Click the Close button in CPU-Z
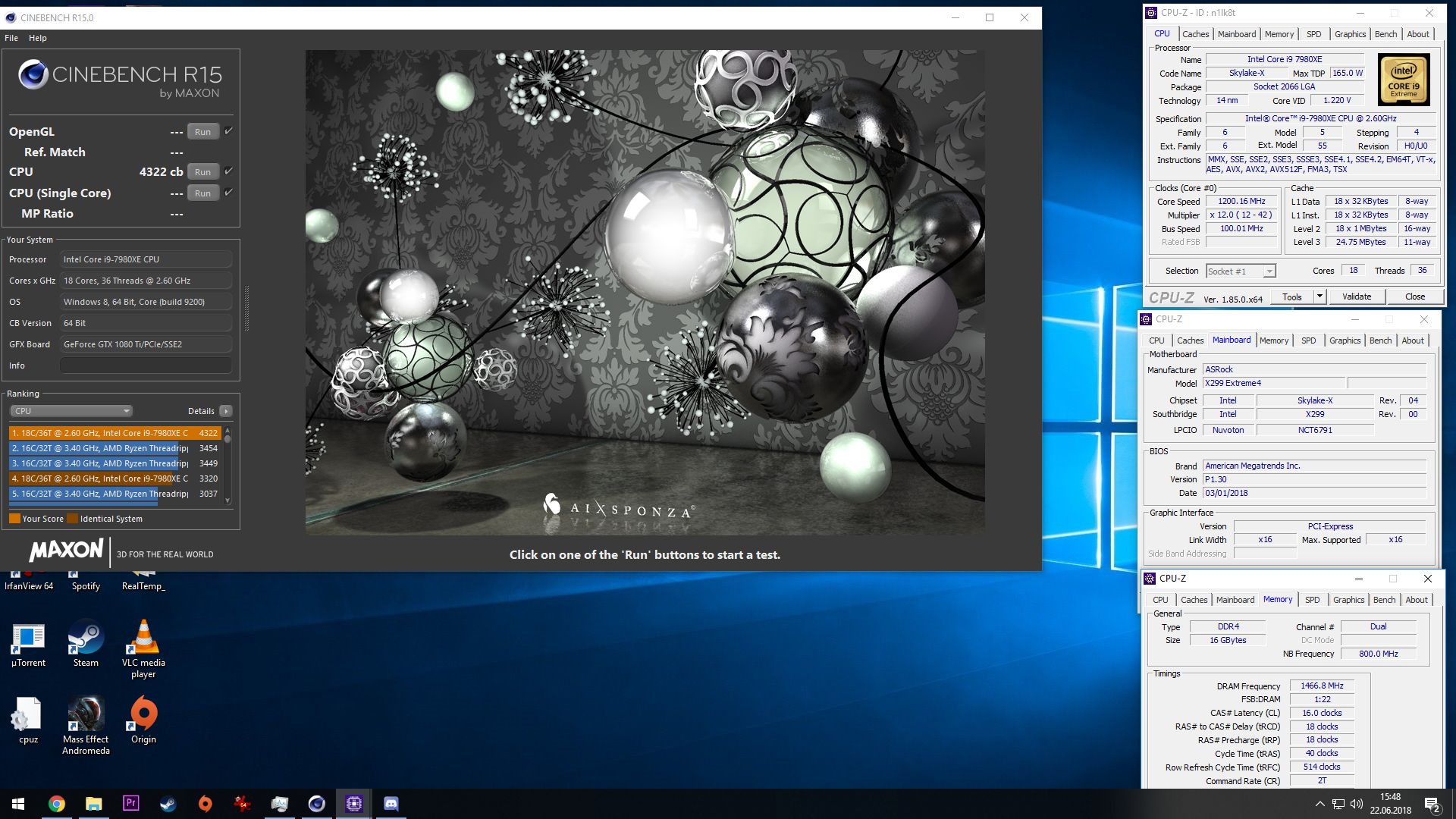The height and width of the screenshot is (819, 1456). click(1414, 297)
